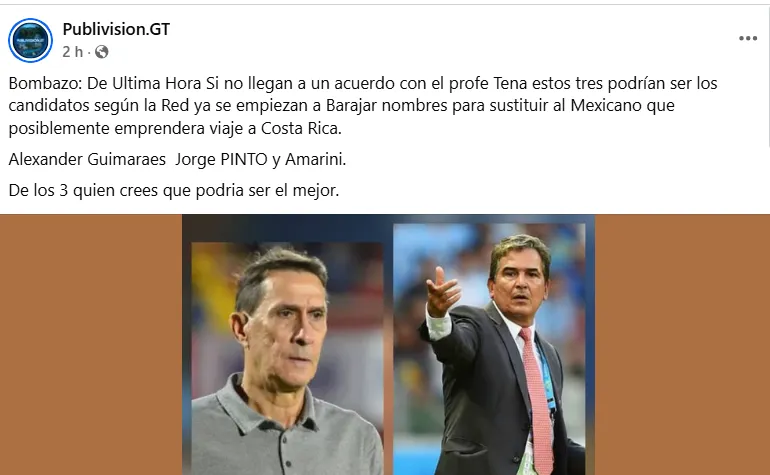770x475 pixels.
Task: Open the three-dot post options menu
Action: (x=747, y=38)
